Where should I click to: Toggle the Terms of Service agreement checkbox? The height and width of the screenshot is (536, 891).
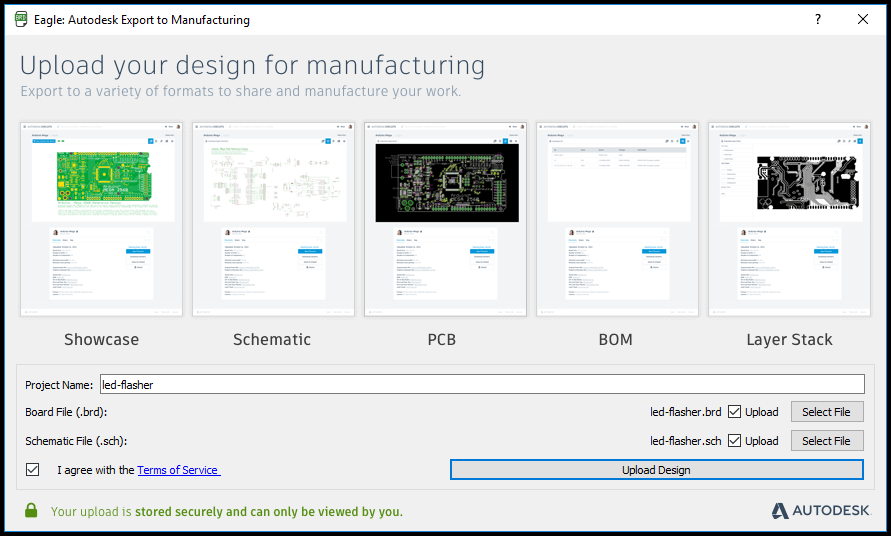tap(32, 469)
